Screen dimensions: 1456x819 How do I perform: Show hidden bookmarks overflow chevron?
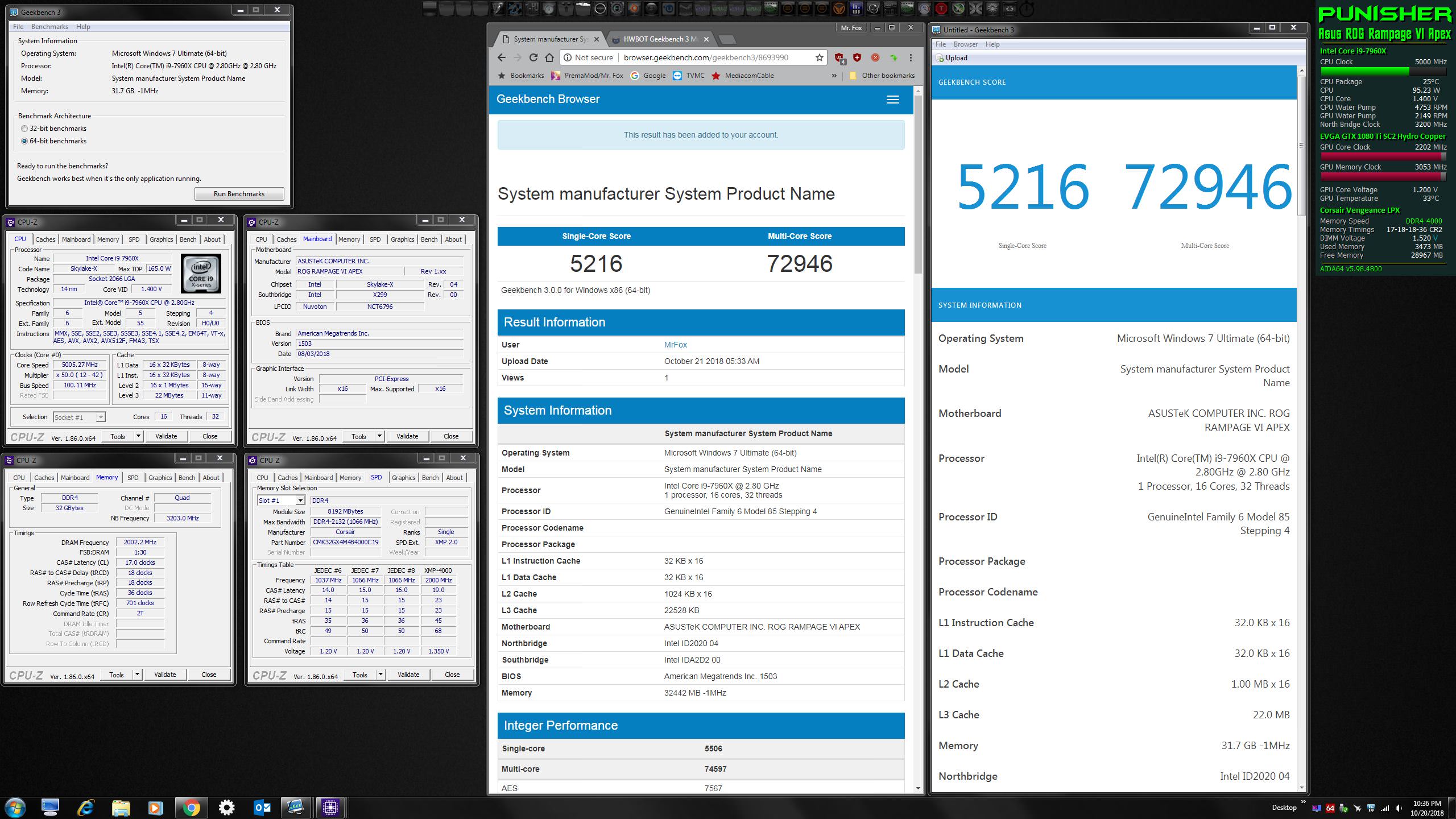pyautogui.click(x=834, y=76)
